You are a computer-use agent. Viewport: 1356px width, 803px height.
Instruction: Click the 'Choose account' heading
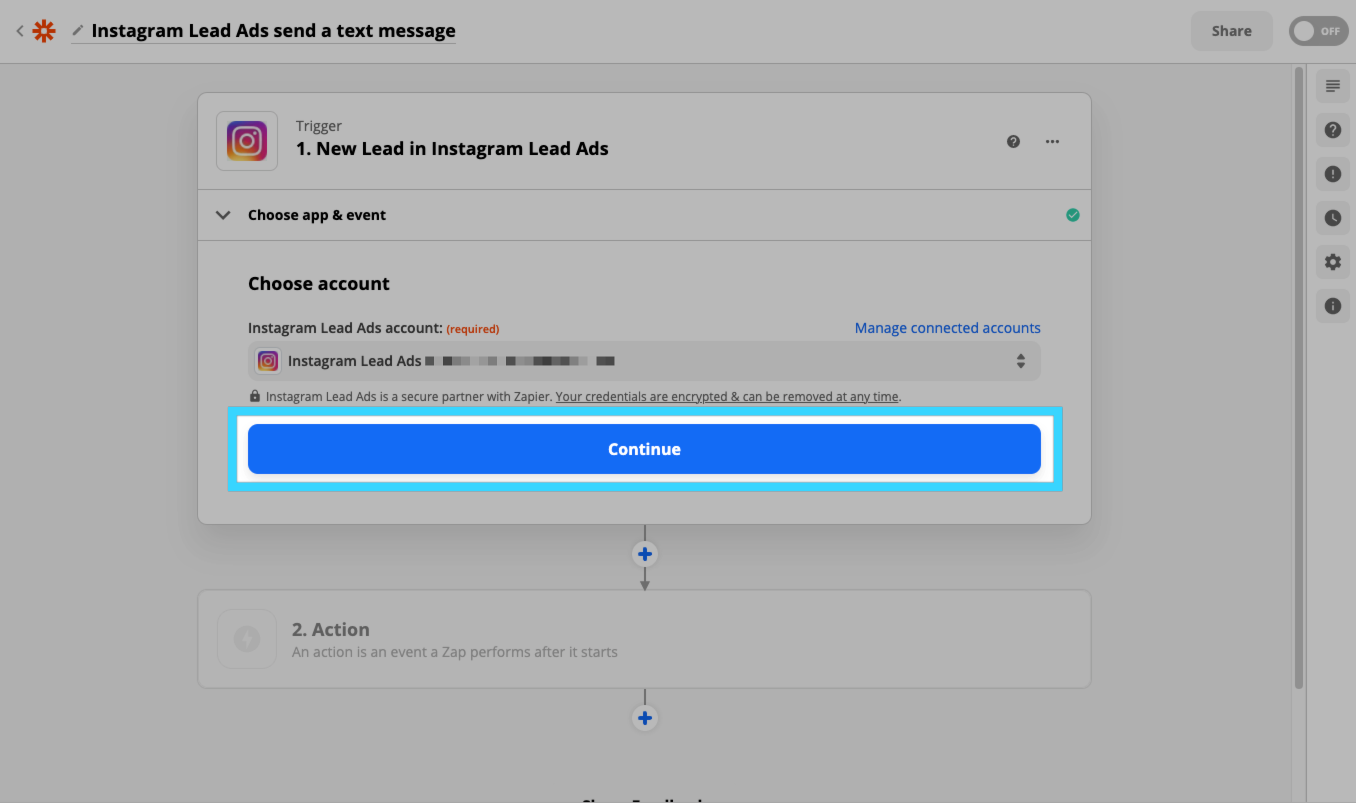click(319, 284)
